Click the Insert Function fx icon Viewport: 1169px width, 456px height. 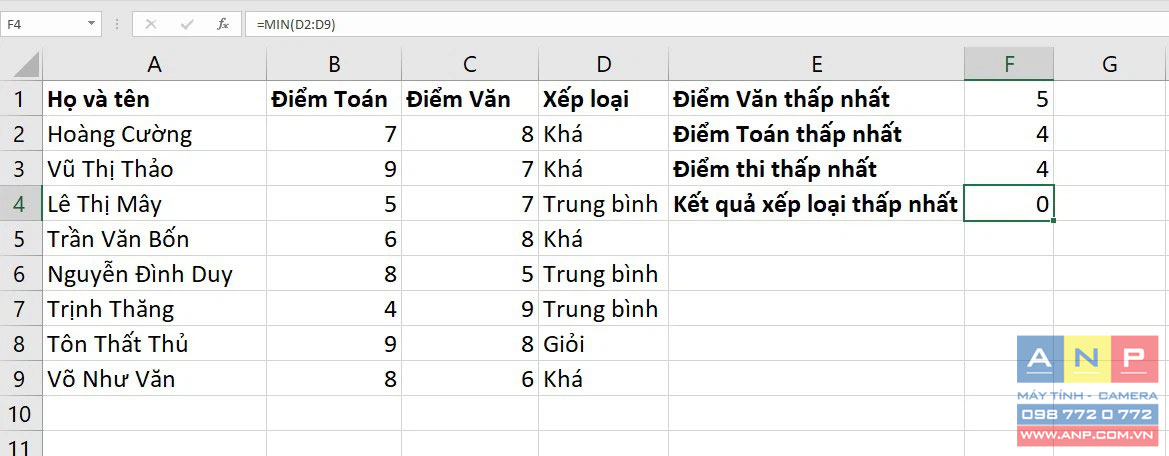[223, 24]
